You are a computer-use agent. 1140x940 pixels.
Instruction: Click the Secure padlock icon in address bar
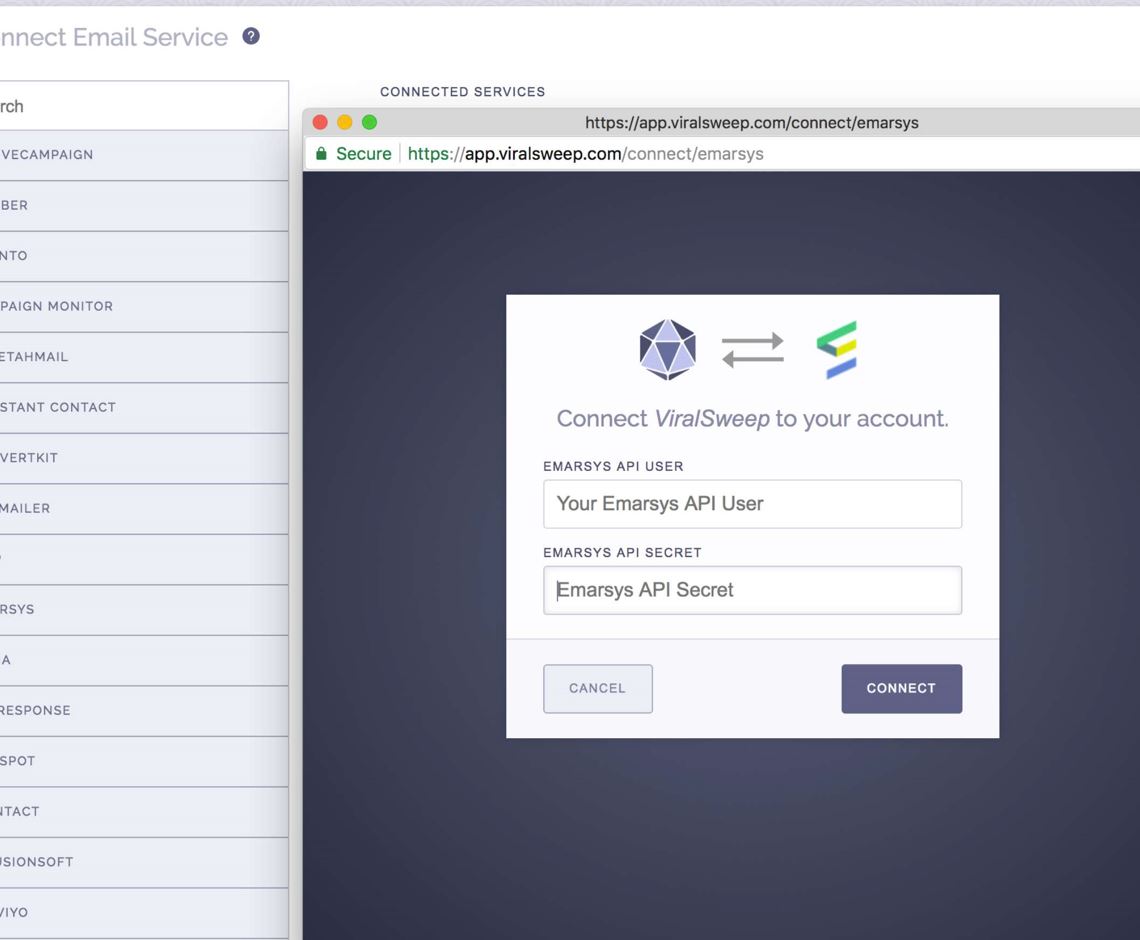pyautogui.click(x=321, y=154)
